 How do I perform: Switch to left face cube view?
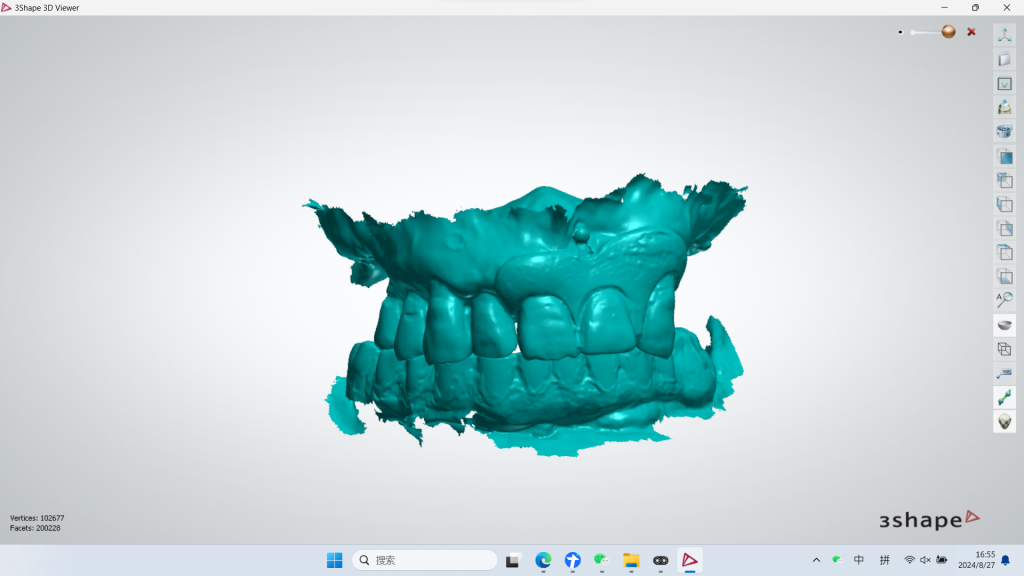[x=1004, y=204]
